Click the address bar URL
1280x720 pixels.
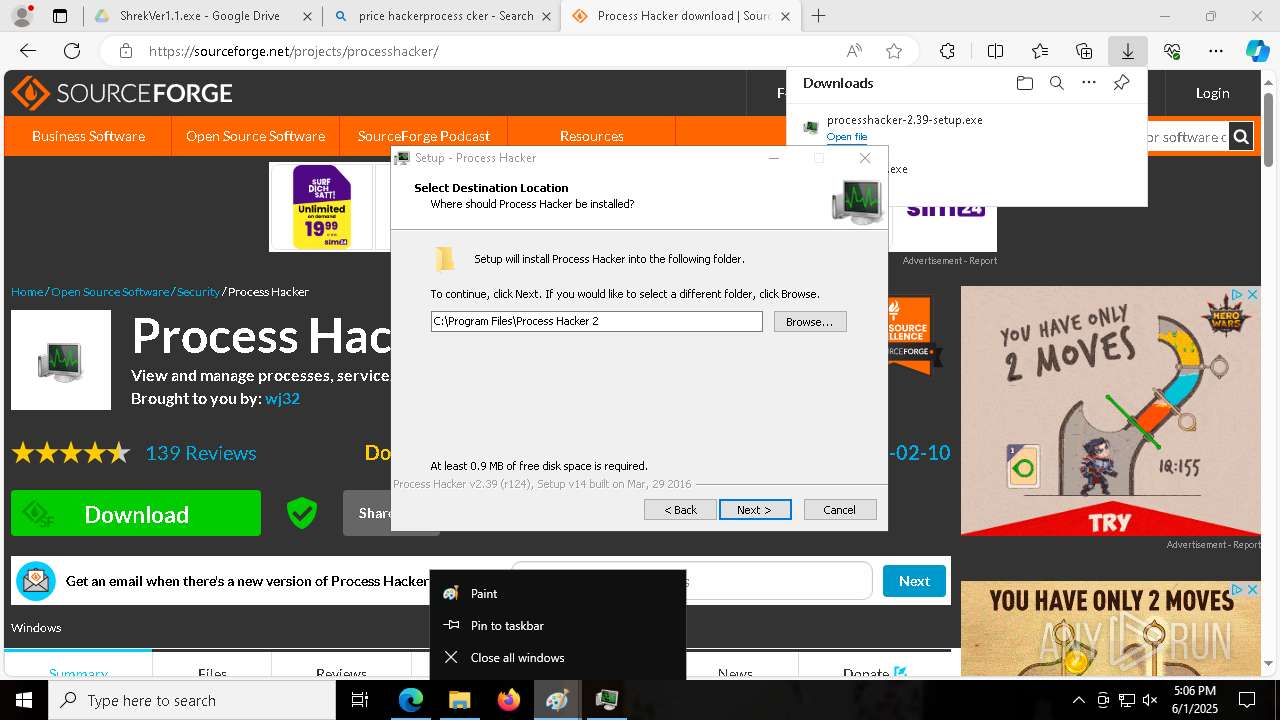(x=294, y=51)
